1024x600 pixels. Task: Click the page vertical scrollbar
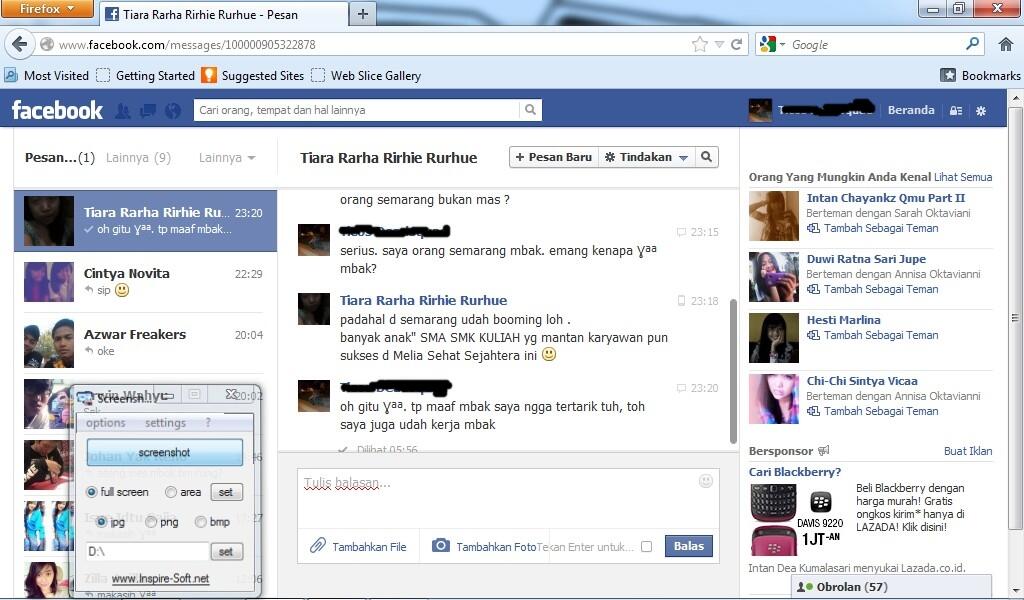click(x=1015, y=318)
